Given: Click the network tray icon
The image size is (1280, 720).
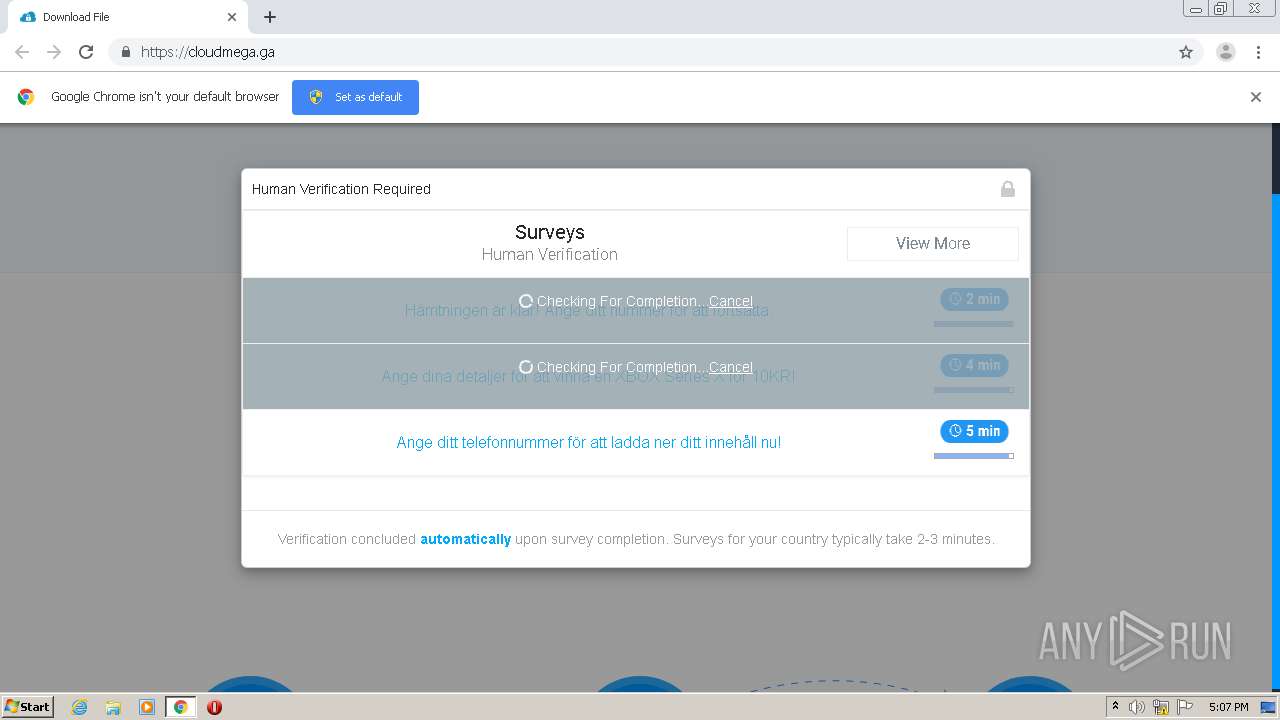Looking at the screenshot, I should pos(1161,707).
